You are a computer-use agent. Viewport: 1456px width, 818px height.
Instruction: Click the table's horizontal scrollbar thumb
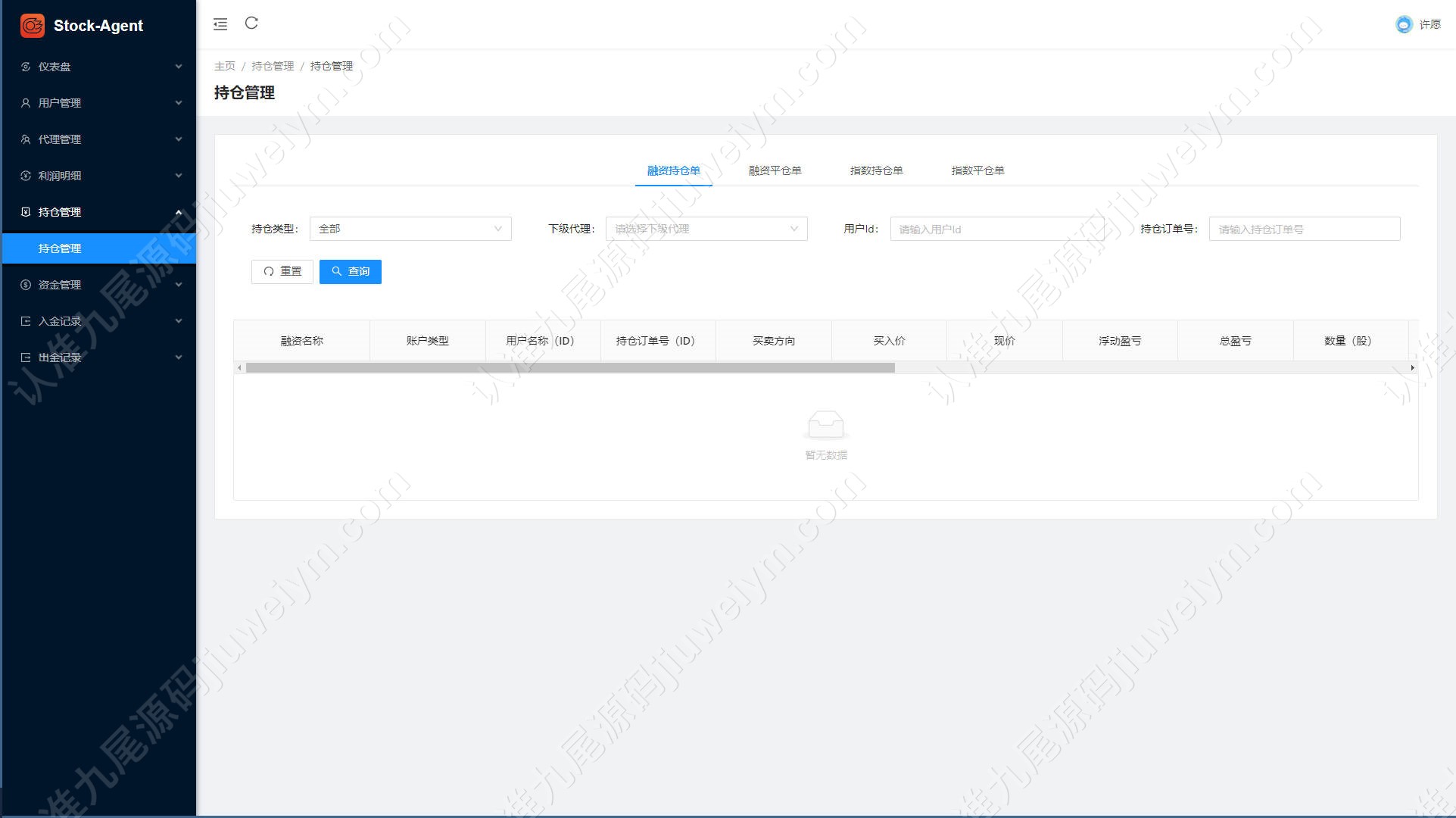(570, 368)
